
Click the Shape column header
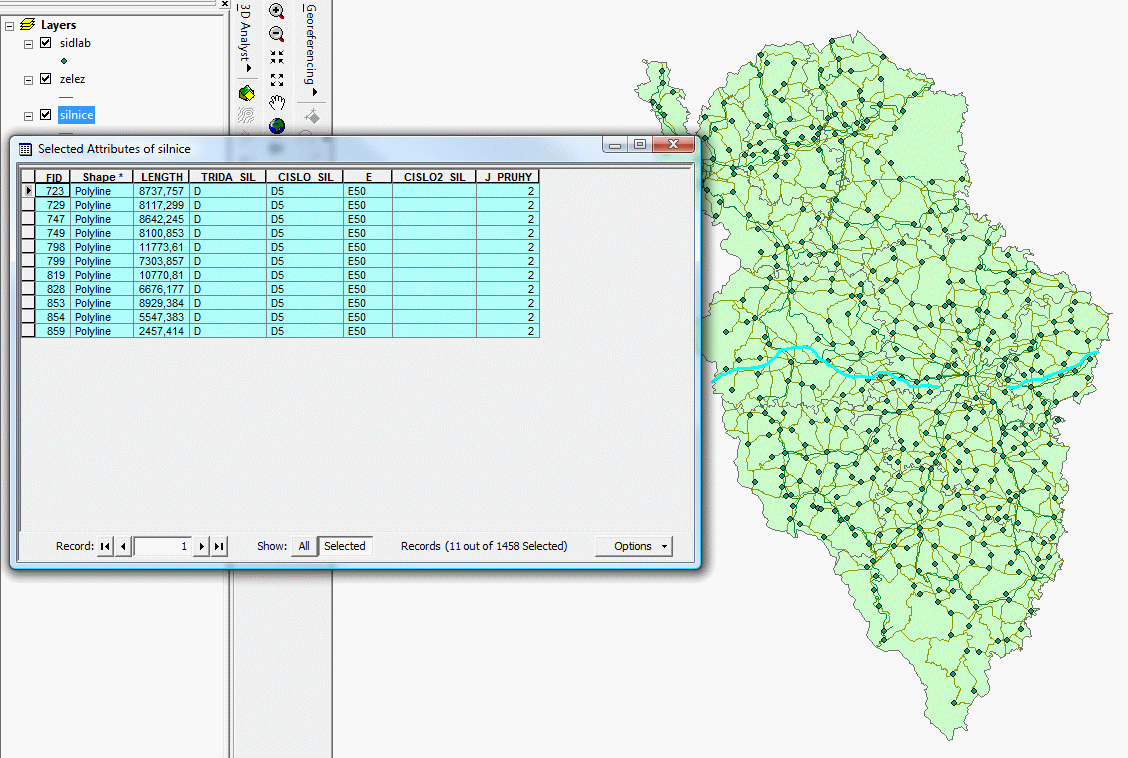click(x=101, y=177)
